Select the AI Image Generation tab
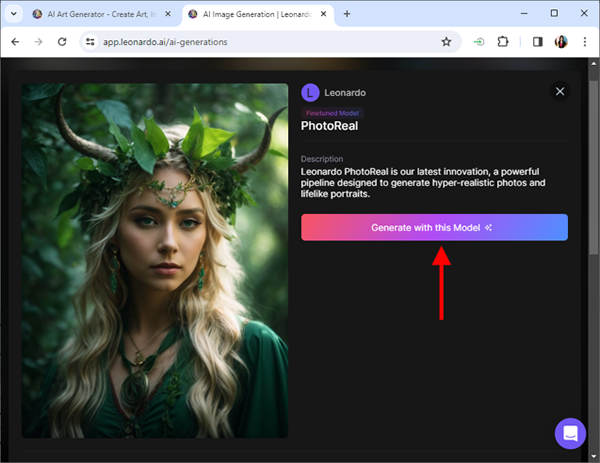 [x=257, y=14]
